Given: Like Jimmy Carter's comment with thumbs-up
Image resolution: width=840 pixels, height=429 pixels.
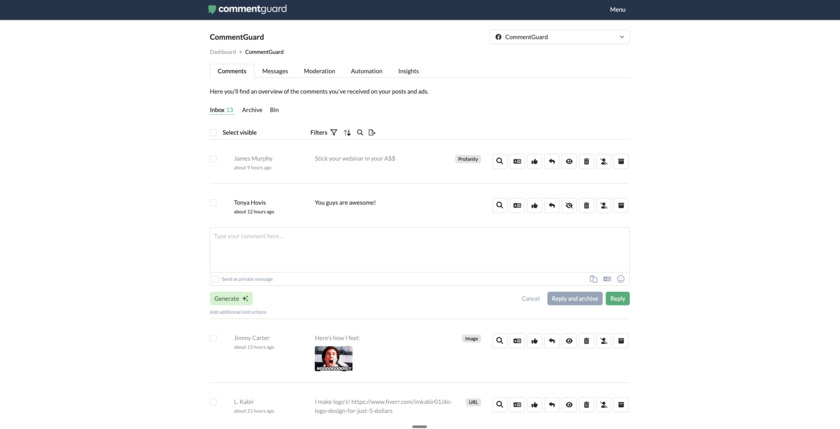Looking at the screenshot, I should 534,341.
